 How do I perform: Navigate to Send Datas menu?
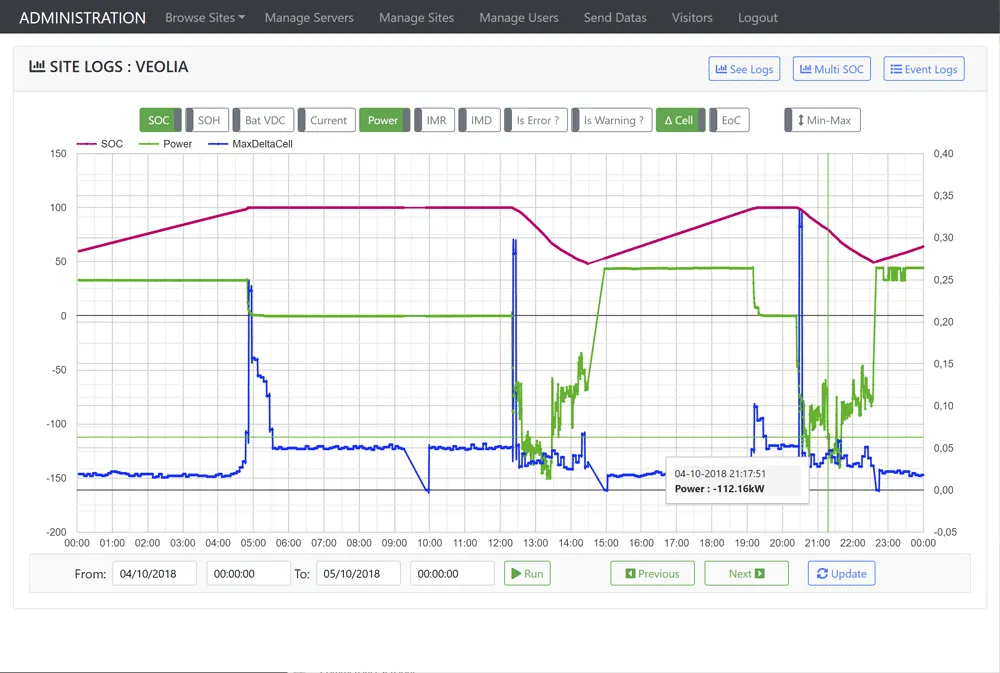pyautogui.click(x=615, y=17)
